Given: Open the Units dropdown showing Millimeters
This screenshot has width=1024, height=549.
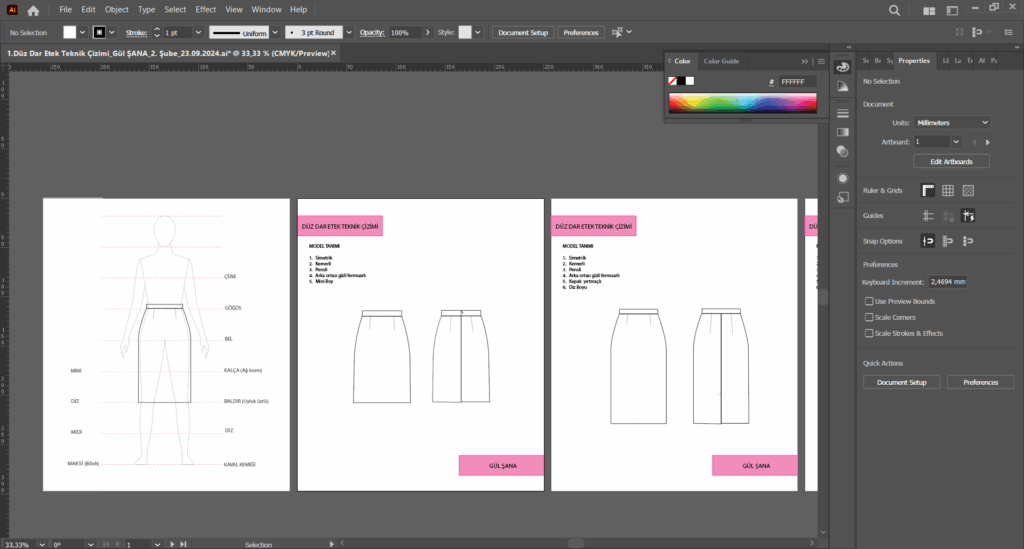Looking at the screenshot, I should pos(952,122).
